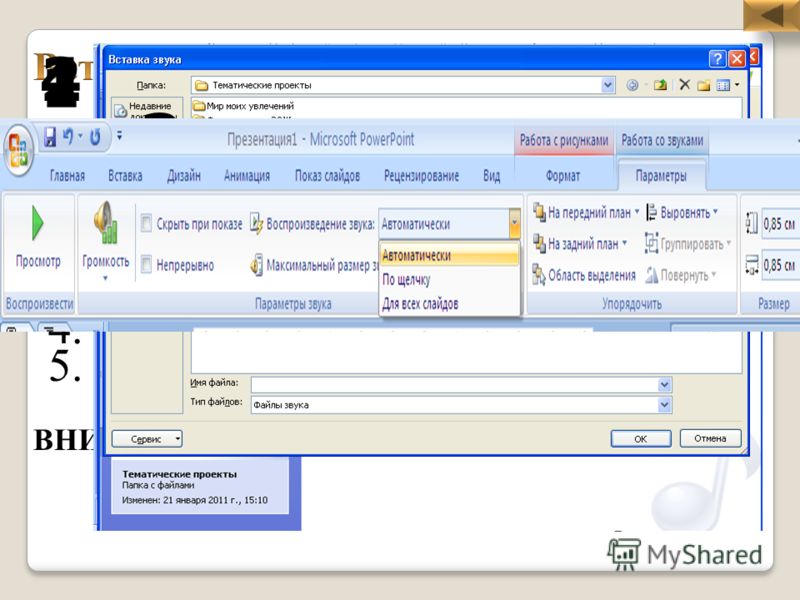Open the sound playback combo box arrow

click(514, 223)
